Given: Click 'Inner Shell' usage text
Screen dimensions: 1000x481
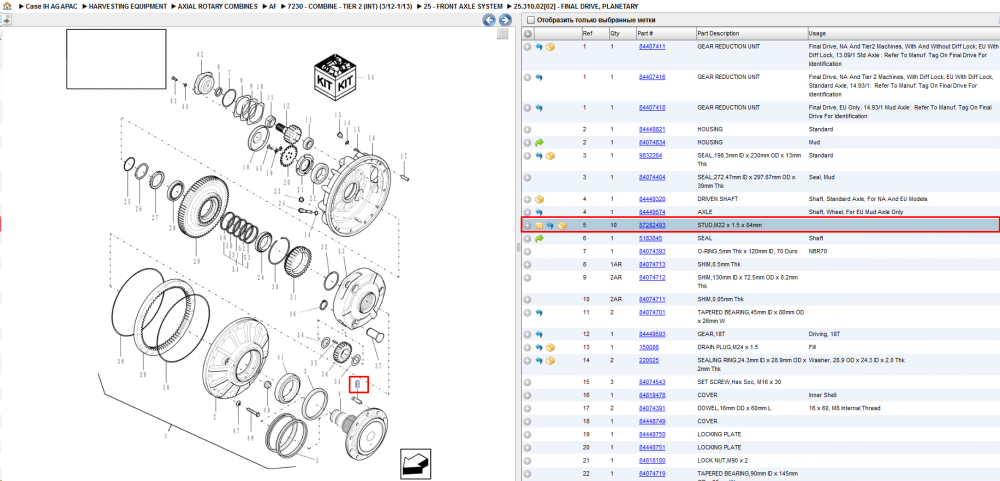Looking at the screenshot, I should [x=822, y=395].
